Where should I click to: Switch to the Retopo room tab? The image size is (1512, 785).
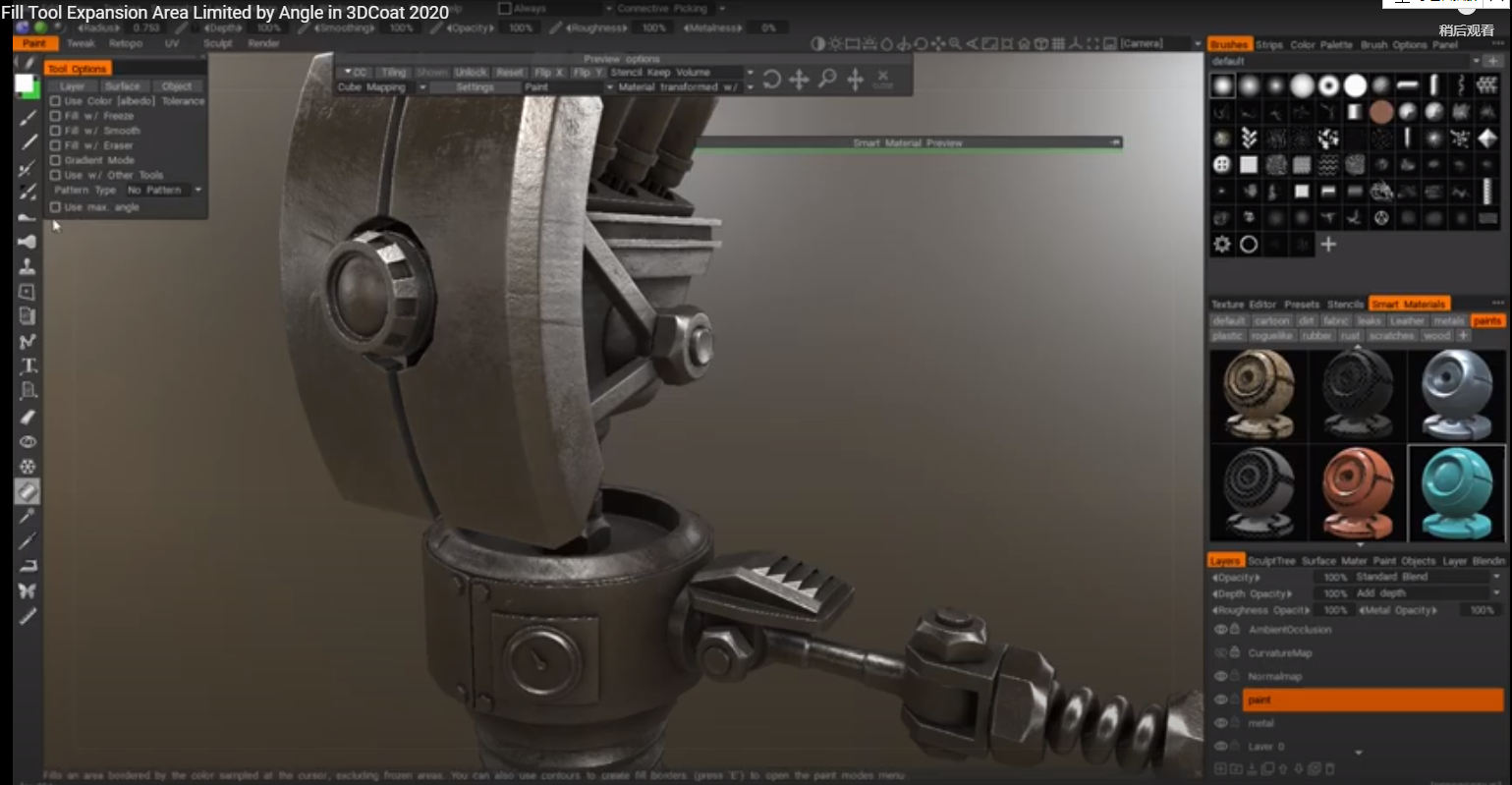[126, 43]
